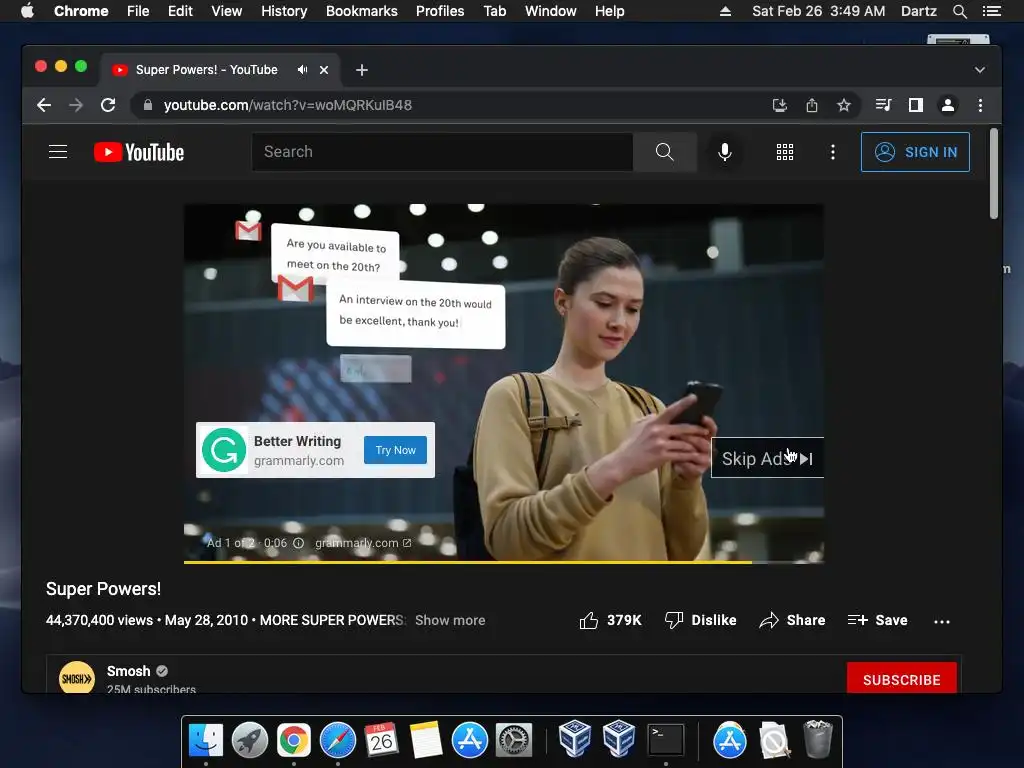Save the video to a playlist

(877, 620)
